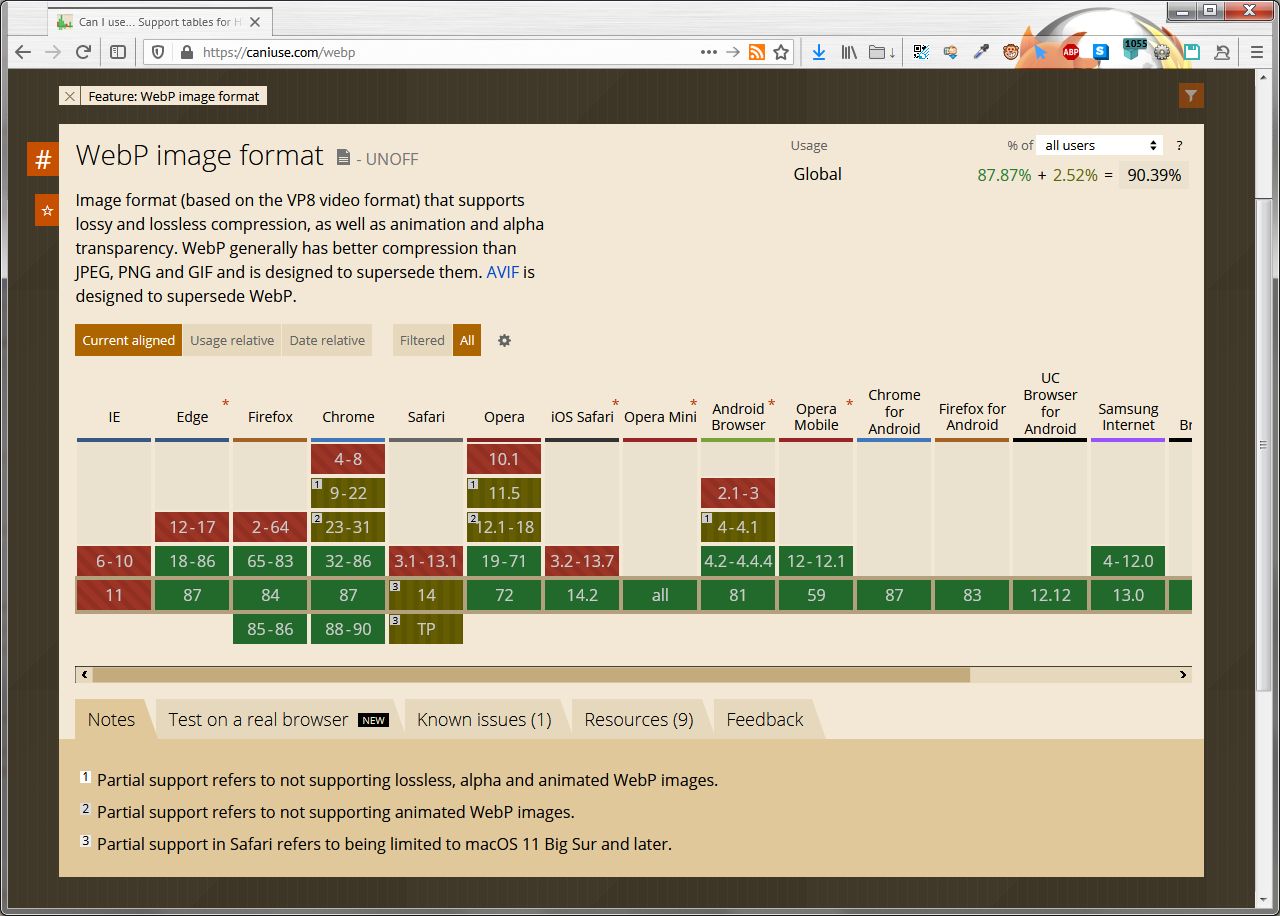Open the 'all users' usage dropdown

click(x=1100, y=146)
